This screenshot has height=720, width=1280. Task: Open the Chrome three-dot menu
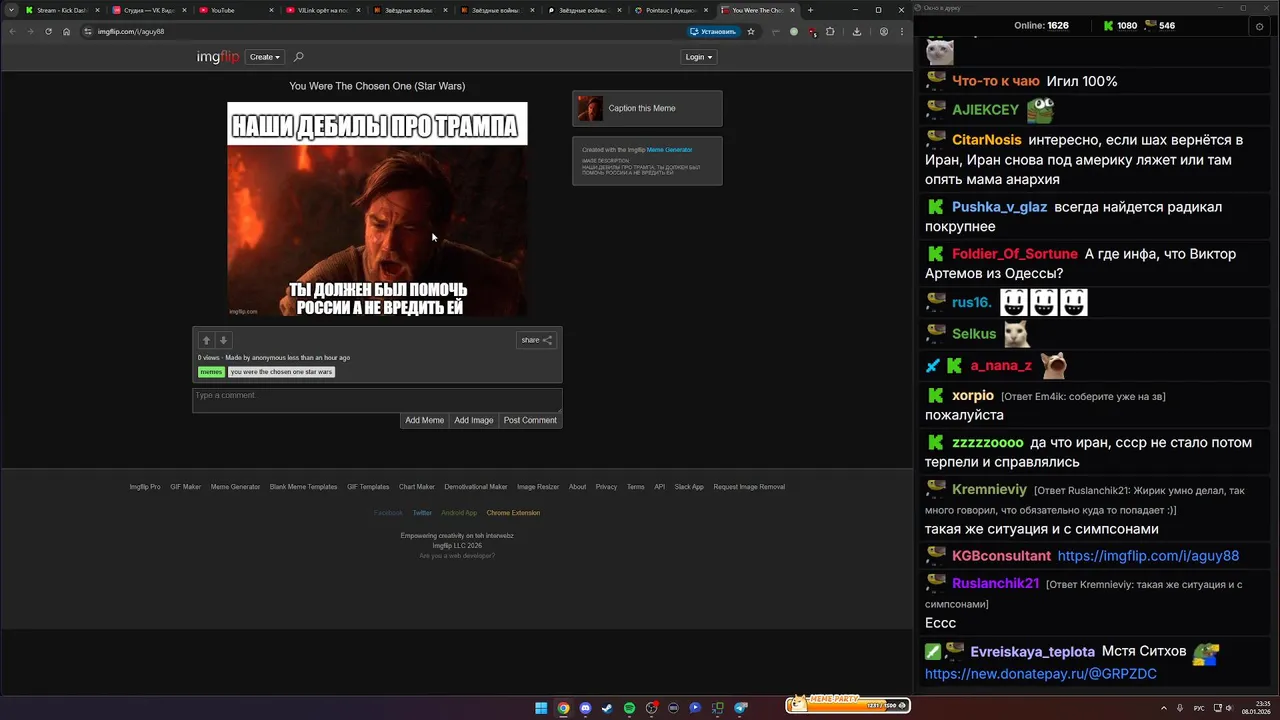click(902, 31)
